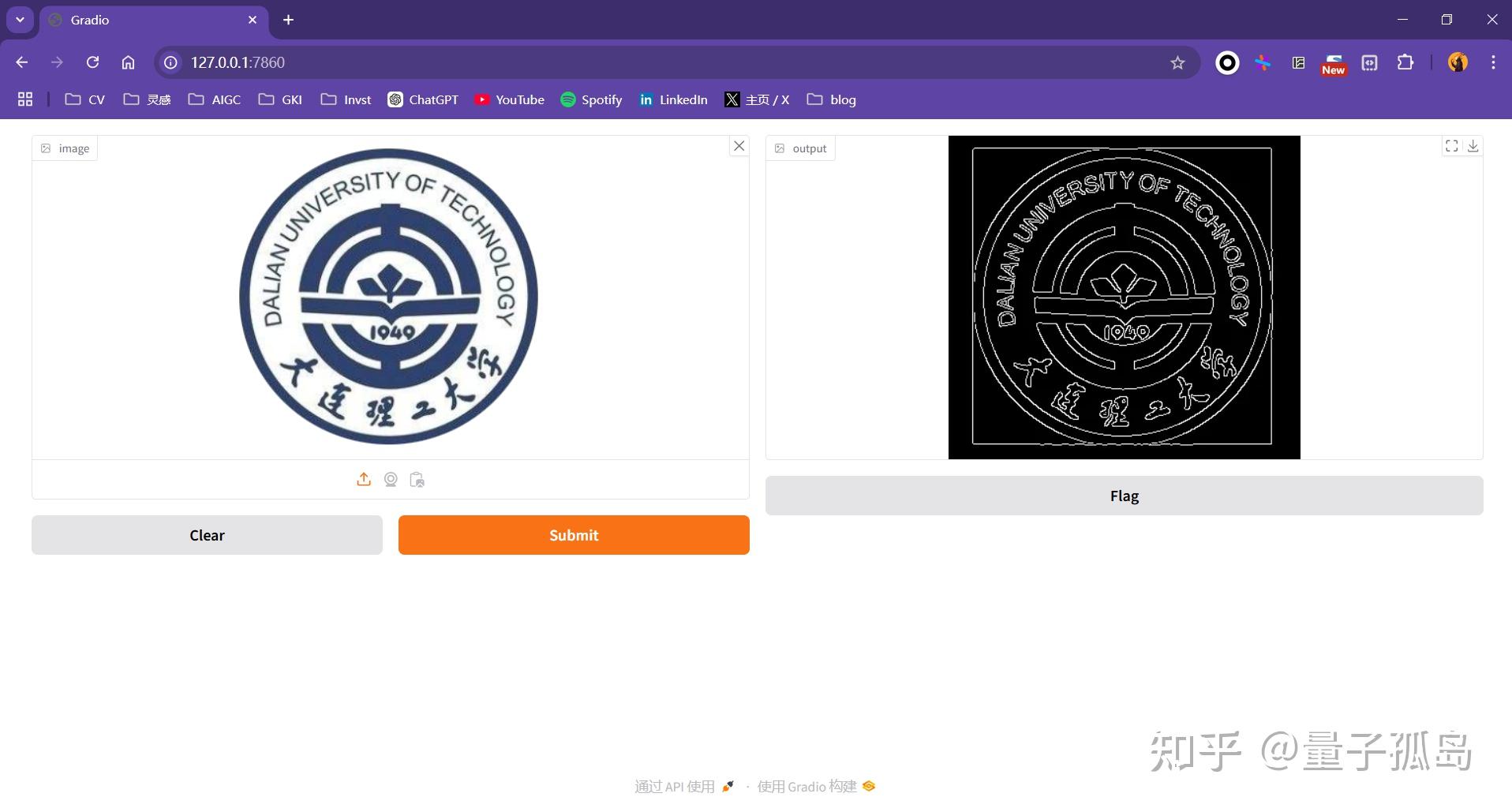Remove the input image with X

coord(739,146)
